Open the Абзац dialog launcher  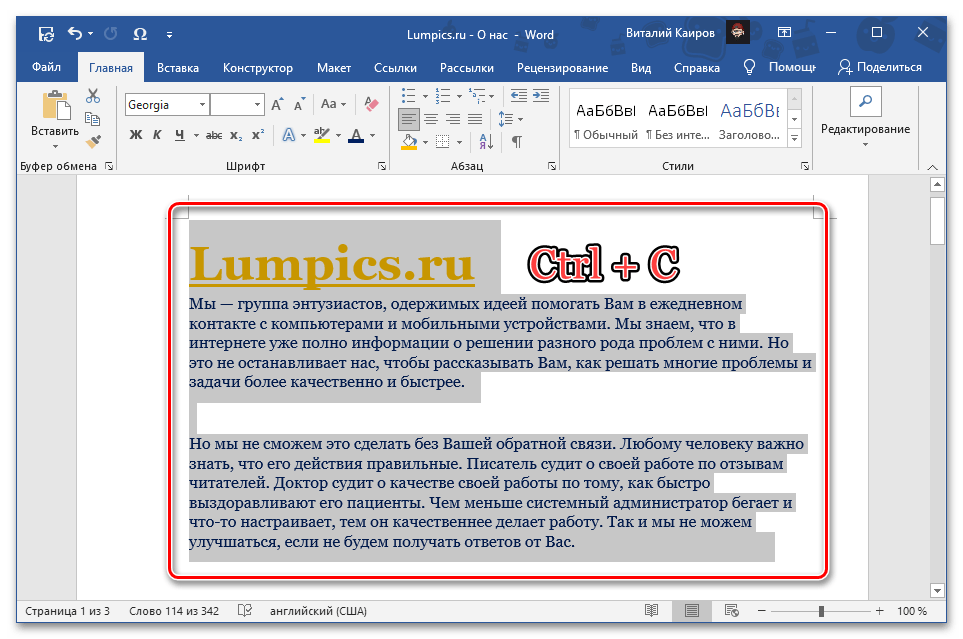pyautogui.click(x=552, y=166)
